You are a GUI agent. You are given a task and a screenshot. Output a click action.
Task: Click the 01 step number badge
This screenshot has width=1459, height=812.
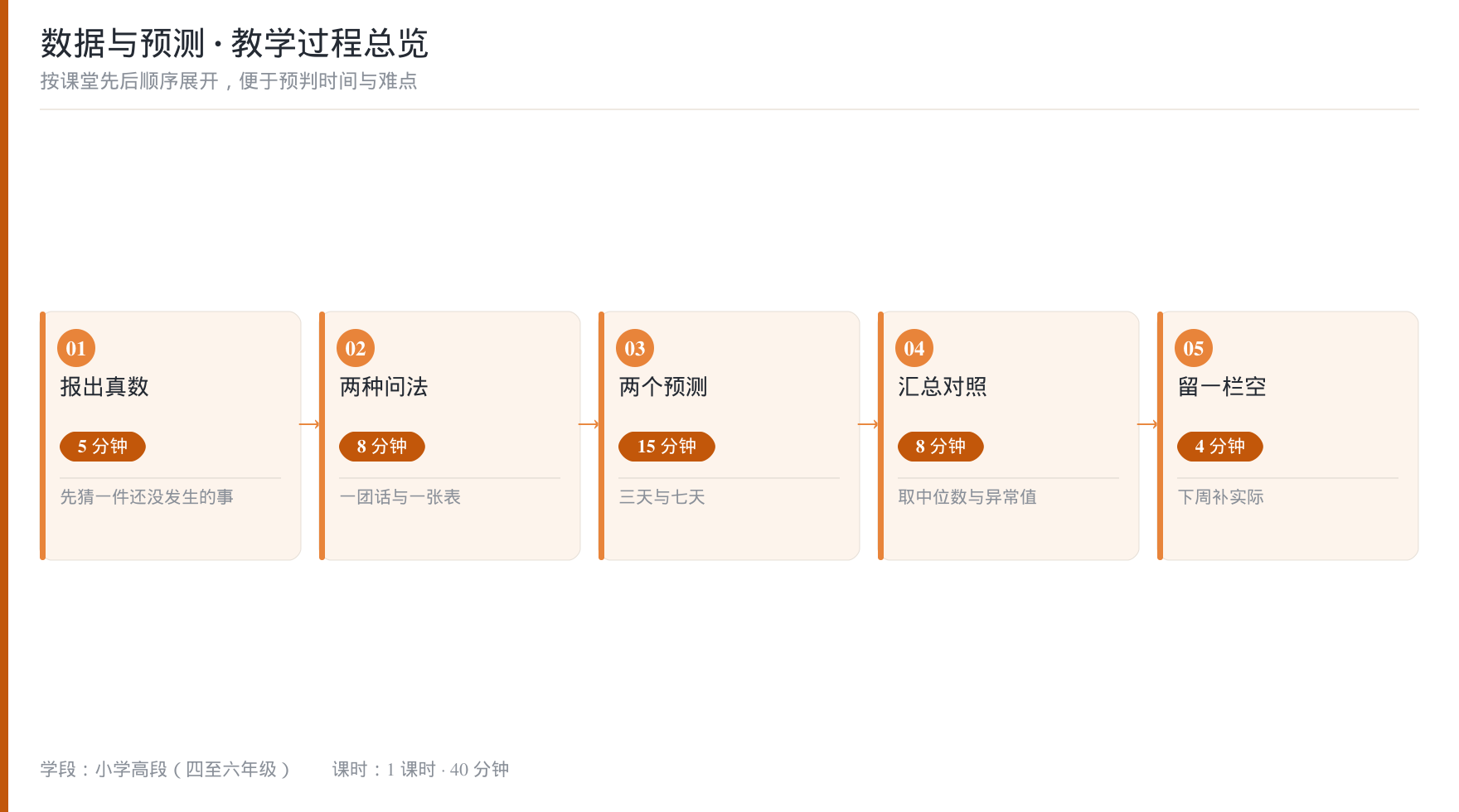pyautogui.click(x=76, y=348)
